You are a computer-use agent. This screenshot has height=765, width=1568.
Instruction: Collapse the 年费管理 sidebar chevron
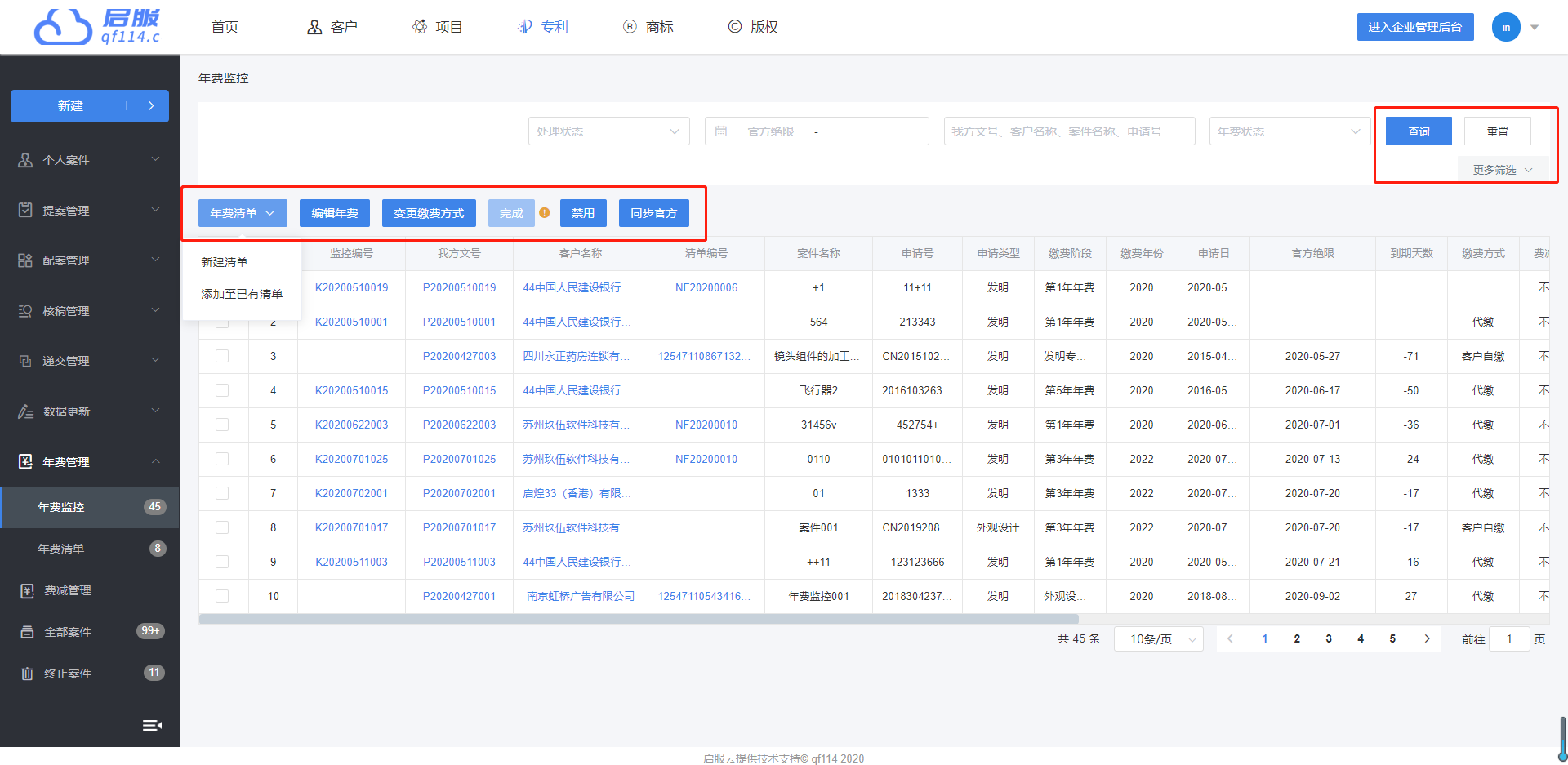pos(155,461)
